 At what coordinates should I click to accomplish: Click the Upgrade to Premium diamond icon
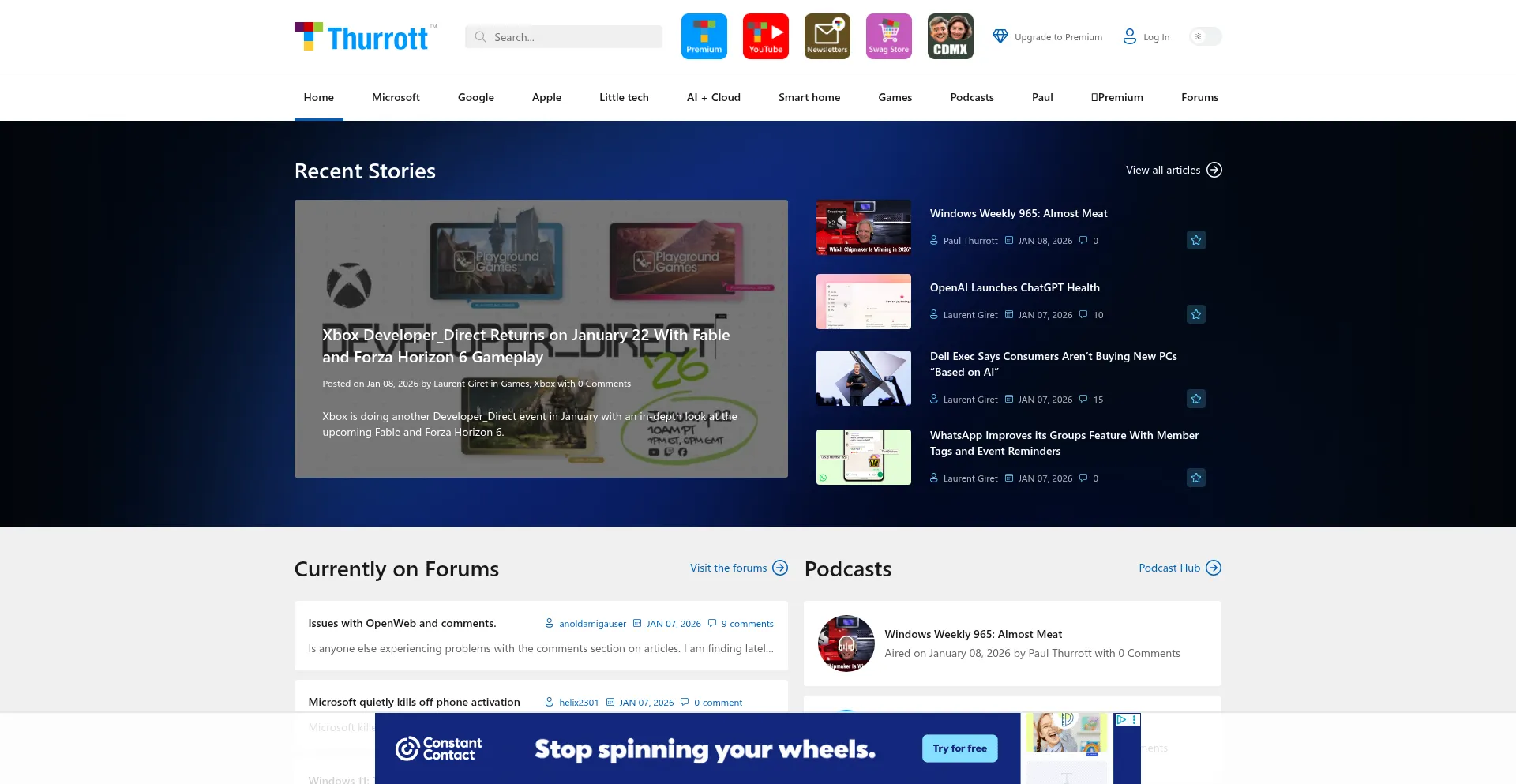(x=1000, y=36)
